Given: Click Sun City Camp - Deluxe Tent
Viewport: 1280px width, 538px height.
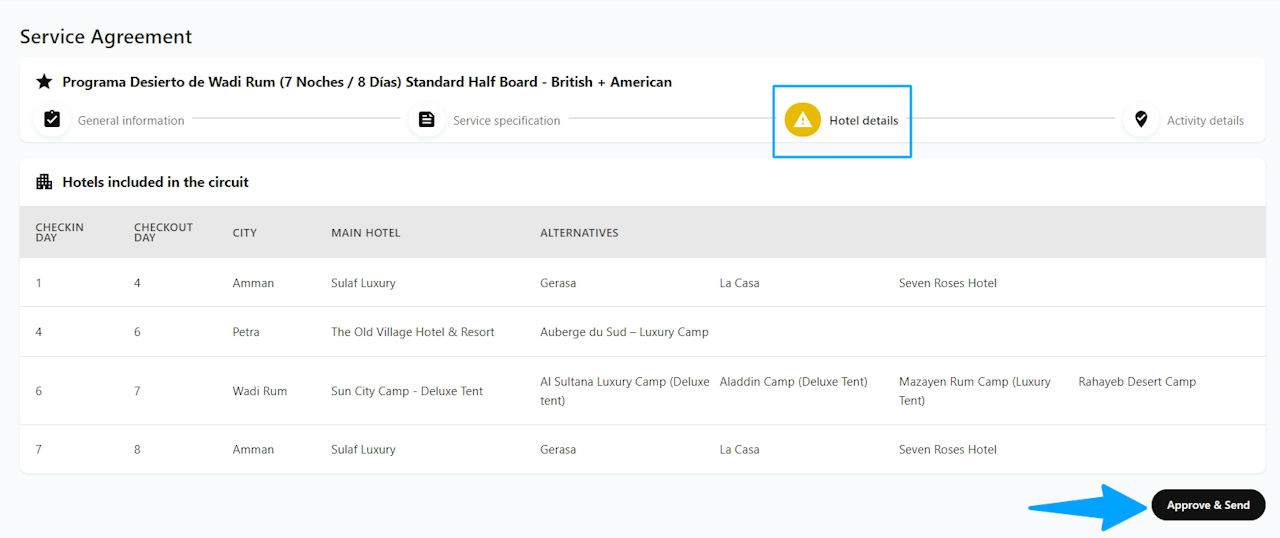Looking at the screenshot, I should (x=407, y=391).
